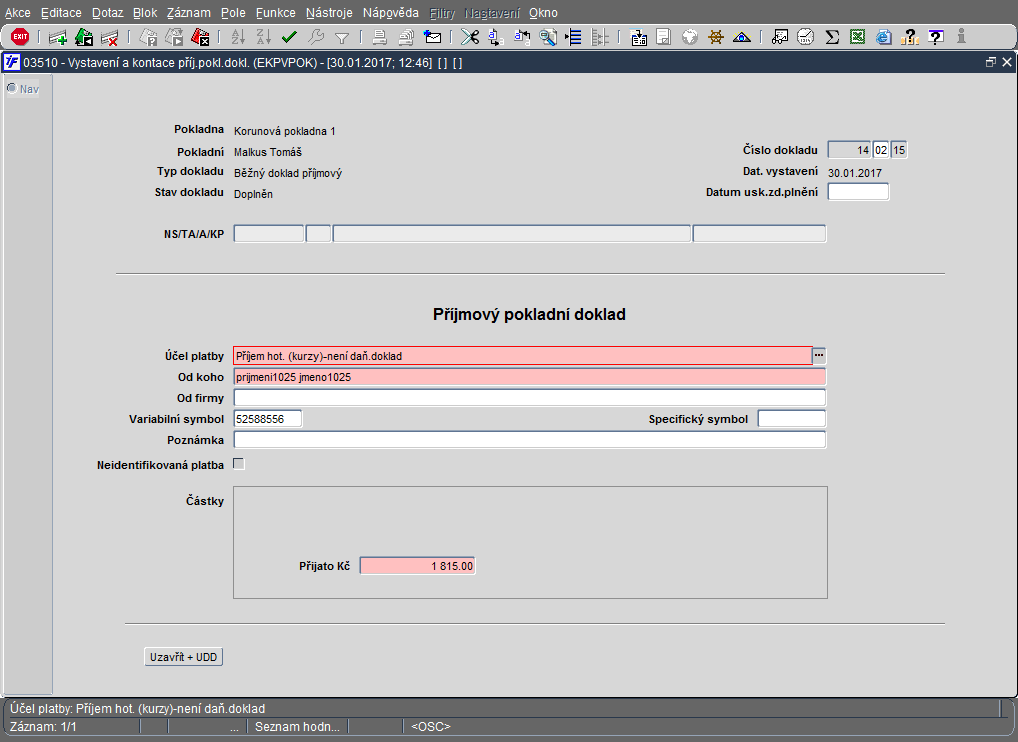Click the question mark with boxes icon

click(910, 38)
